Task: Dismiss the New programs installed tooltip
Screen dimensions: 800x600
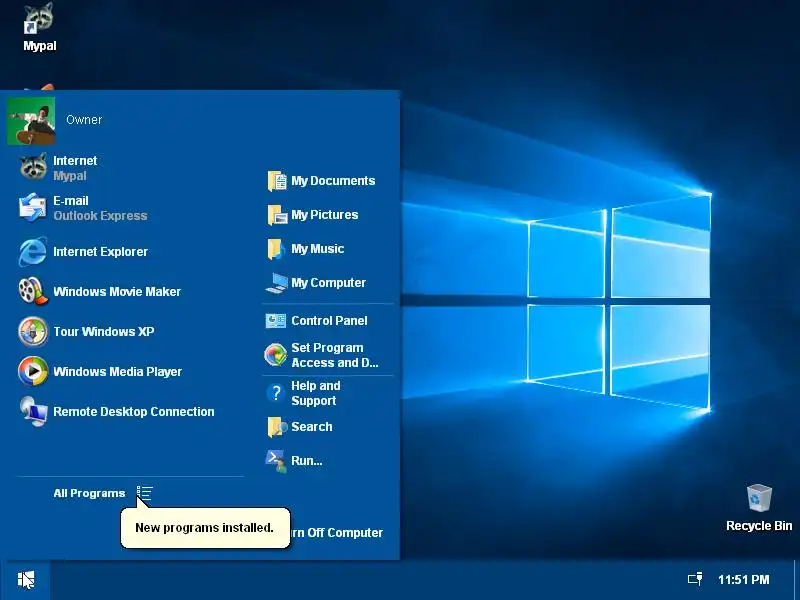Action: coord(205,528)
